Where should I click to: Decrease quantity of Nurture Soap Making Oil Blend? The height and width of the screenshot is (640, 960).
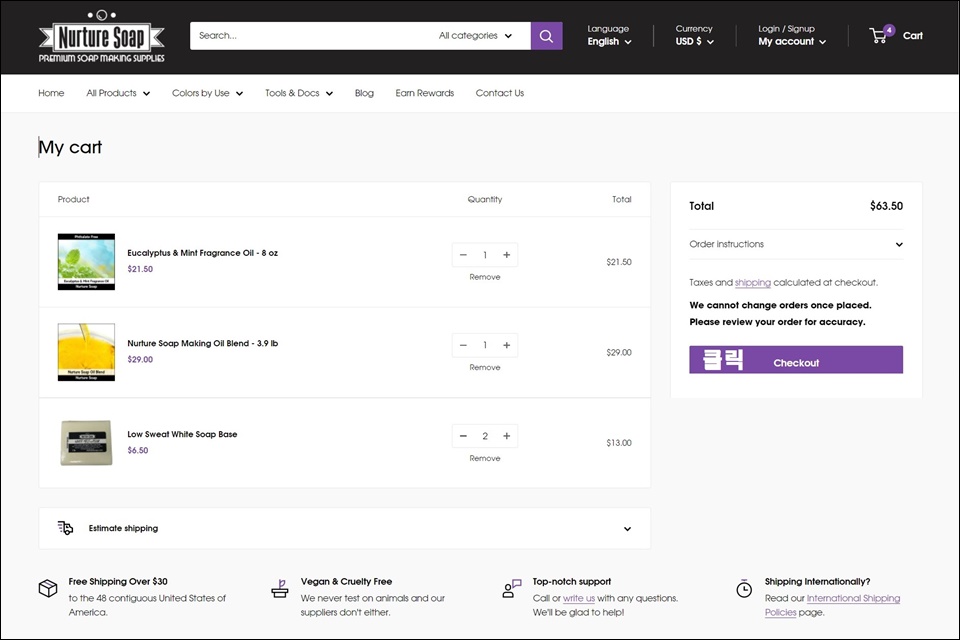pyautogui.click(x=463, y=345)
